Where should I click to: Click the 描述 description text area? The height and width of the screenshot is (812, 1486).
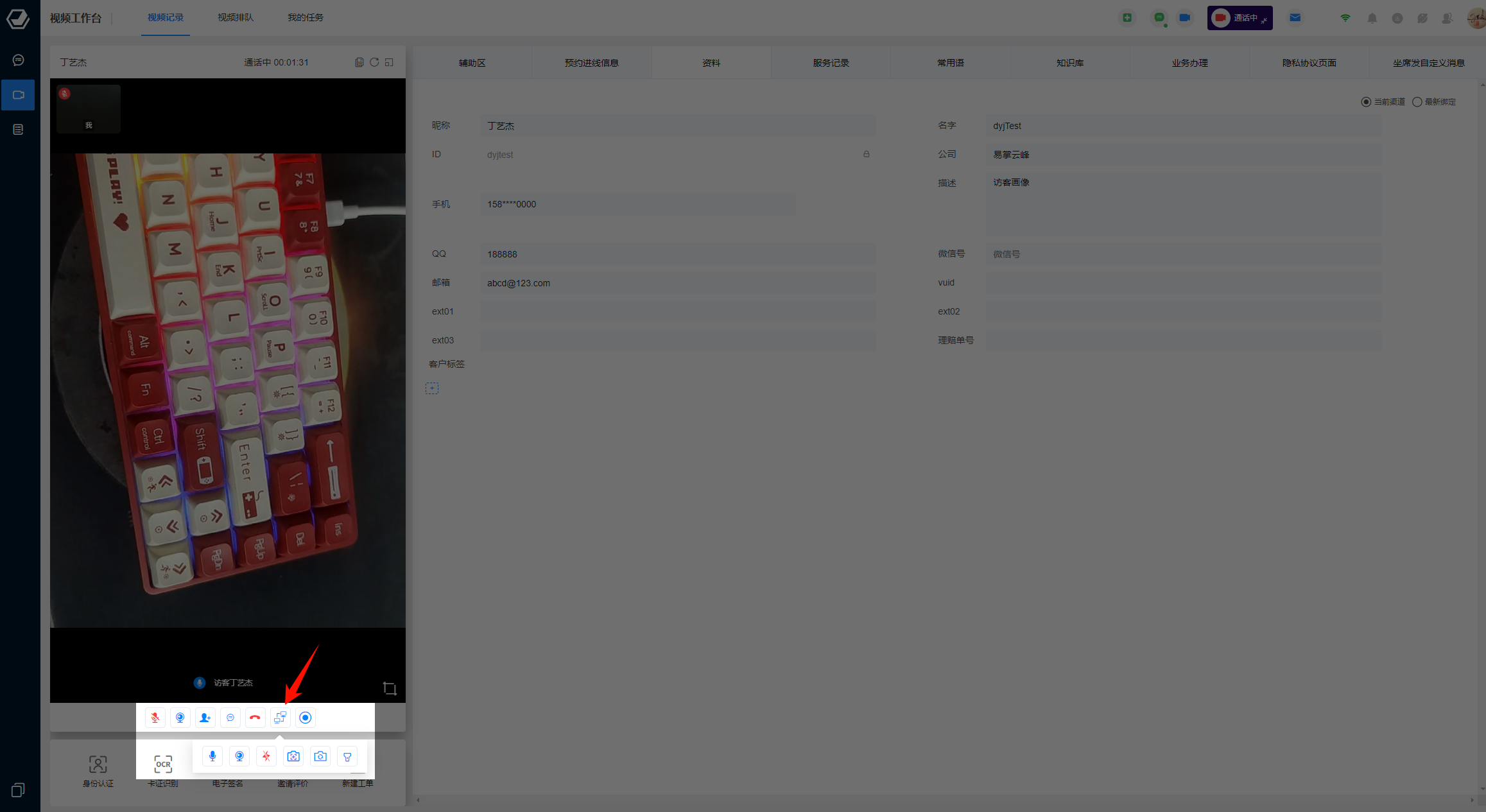point(1184,203)
